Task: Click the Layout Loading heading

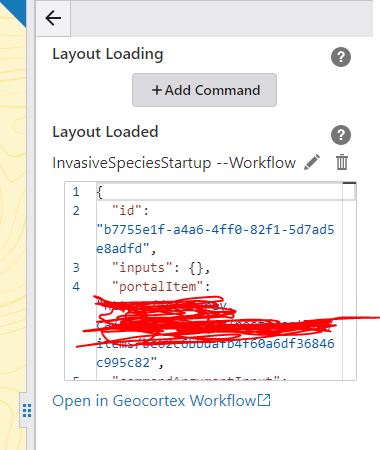Action: pos(108,54)
